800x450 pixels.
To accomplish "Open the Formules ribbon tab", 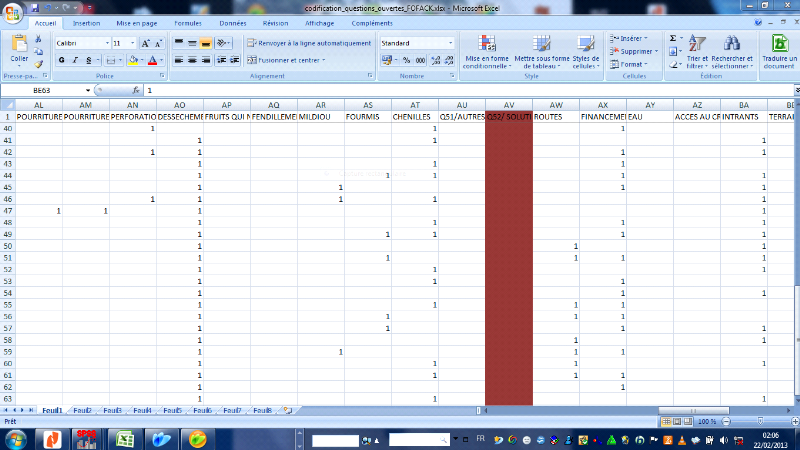I will pos(188,23).
